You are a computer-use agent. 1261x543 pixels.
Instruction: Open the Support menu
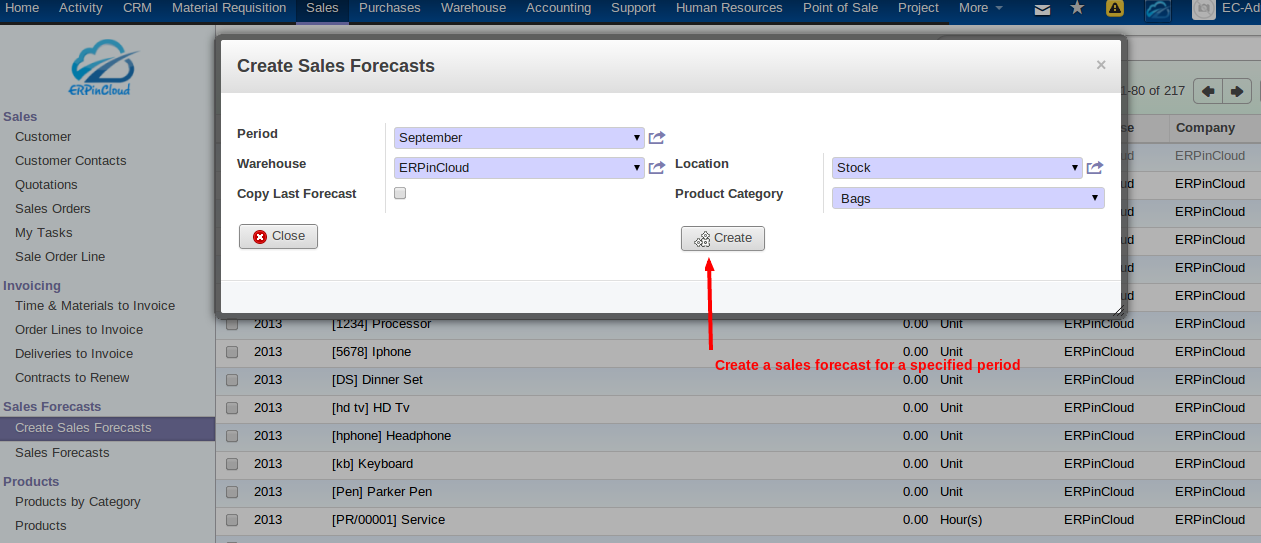633,8
